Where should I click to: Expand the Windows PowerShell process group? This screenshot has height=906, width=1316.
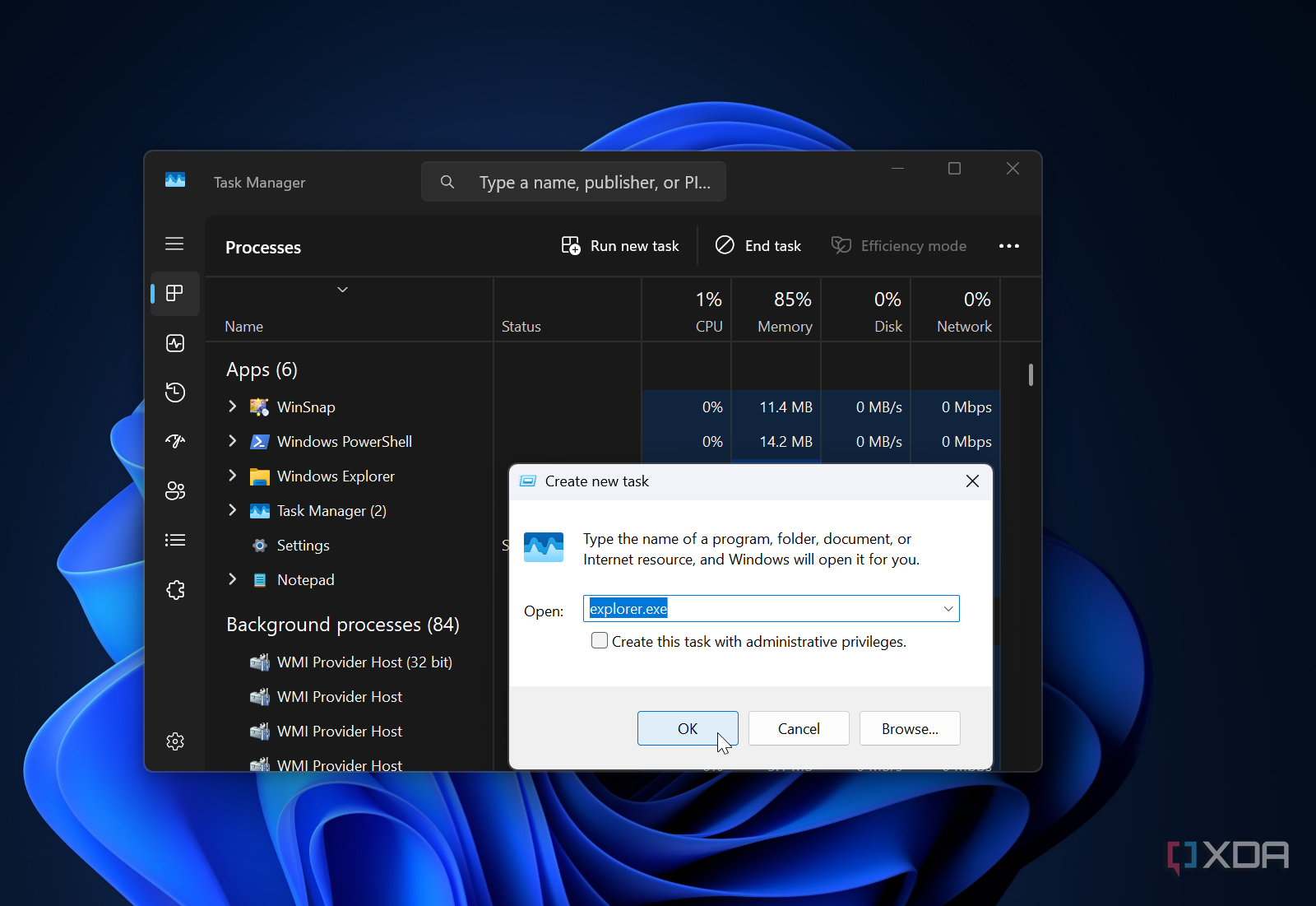point(233,441)
